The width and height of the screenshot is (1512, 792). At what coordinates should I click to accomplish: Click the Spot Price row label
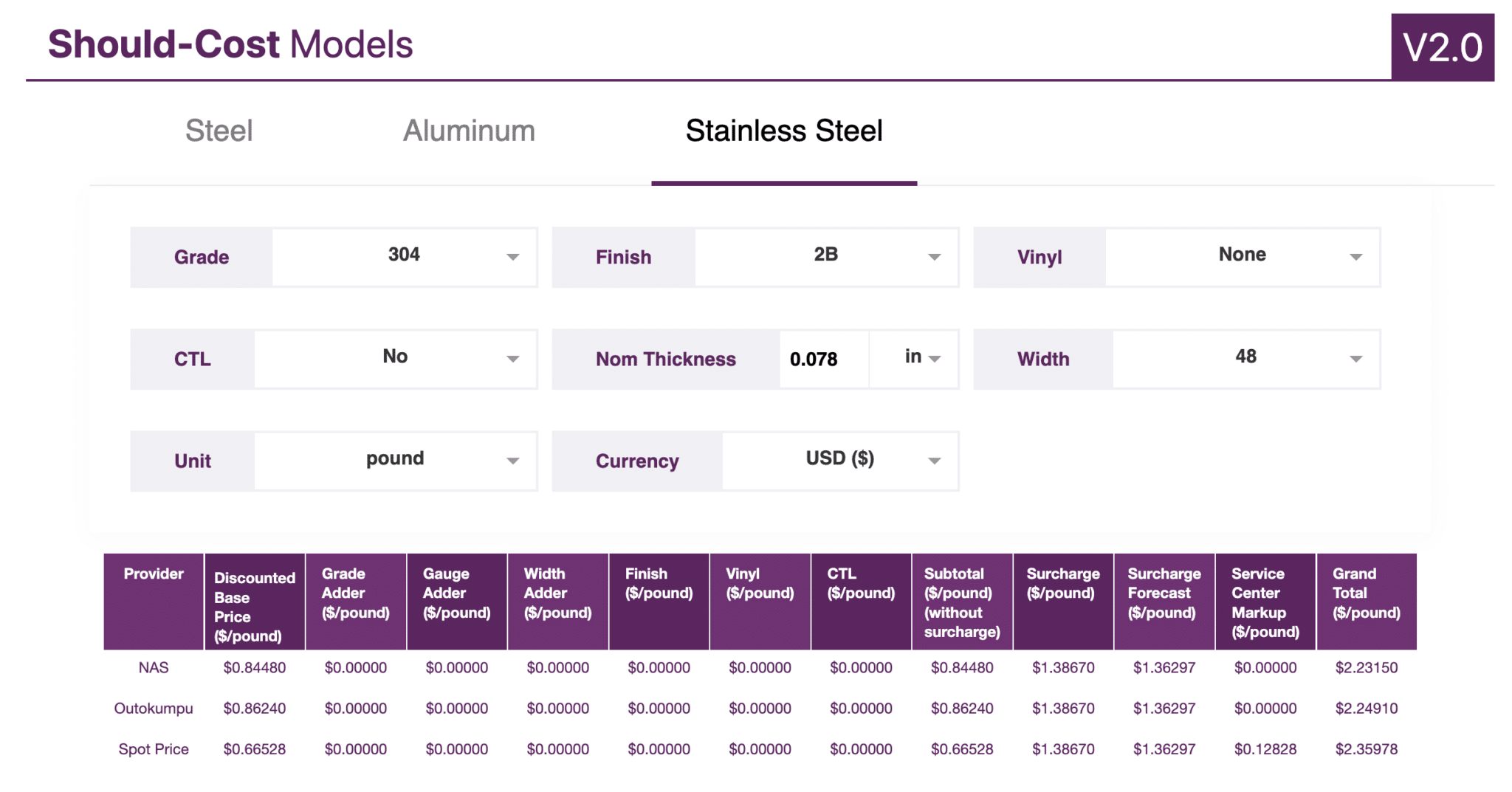pos(154,748)
